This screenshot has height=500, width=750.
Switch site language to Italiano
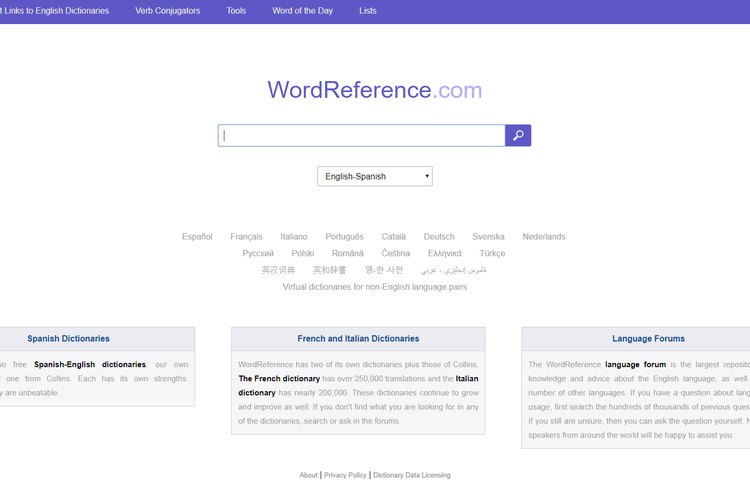point(294,236)
